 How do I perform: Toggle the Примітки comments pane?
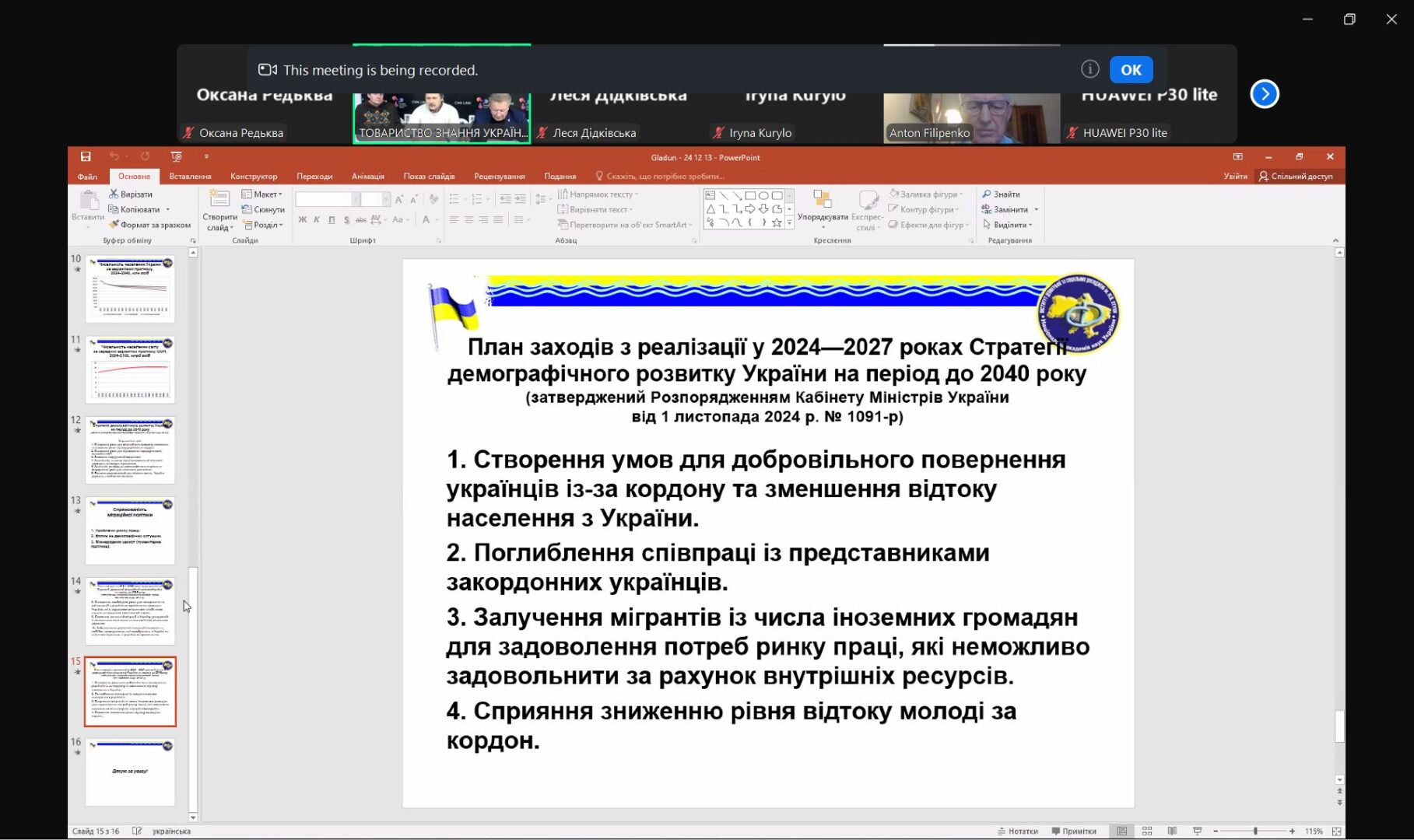1074,831
